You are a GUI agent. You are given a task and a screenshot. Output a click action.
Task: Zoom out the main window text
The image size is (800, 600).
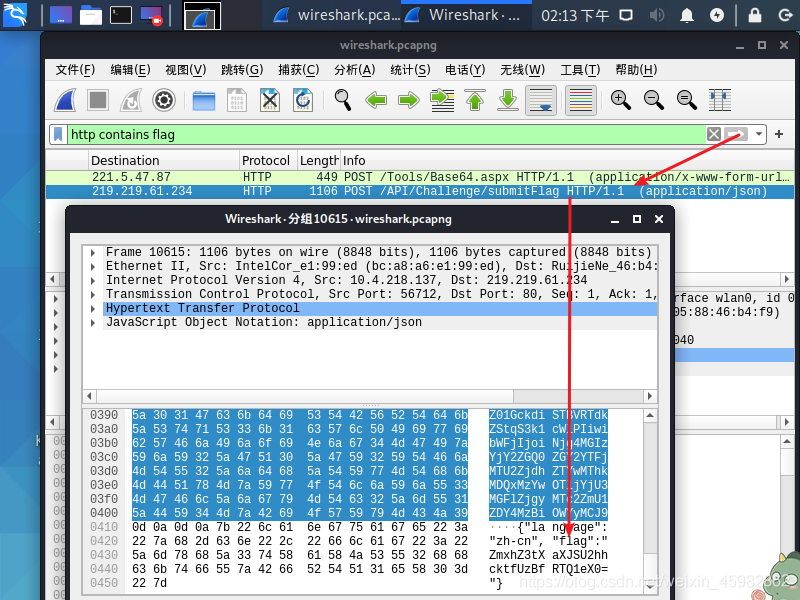pos(654,100)
